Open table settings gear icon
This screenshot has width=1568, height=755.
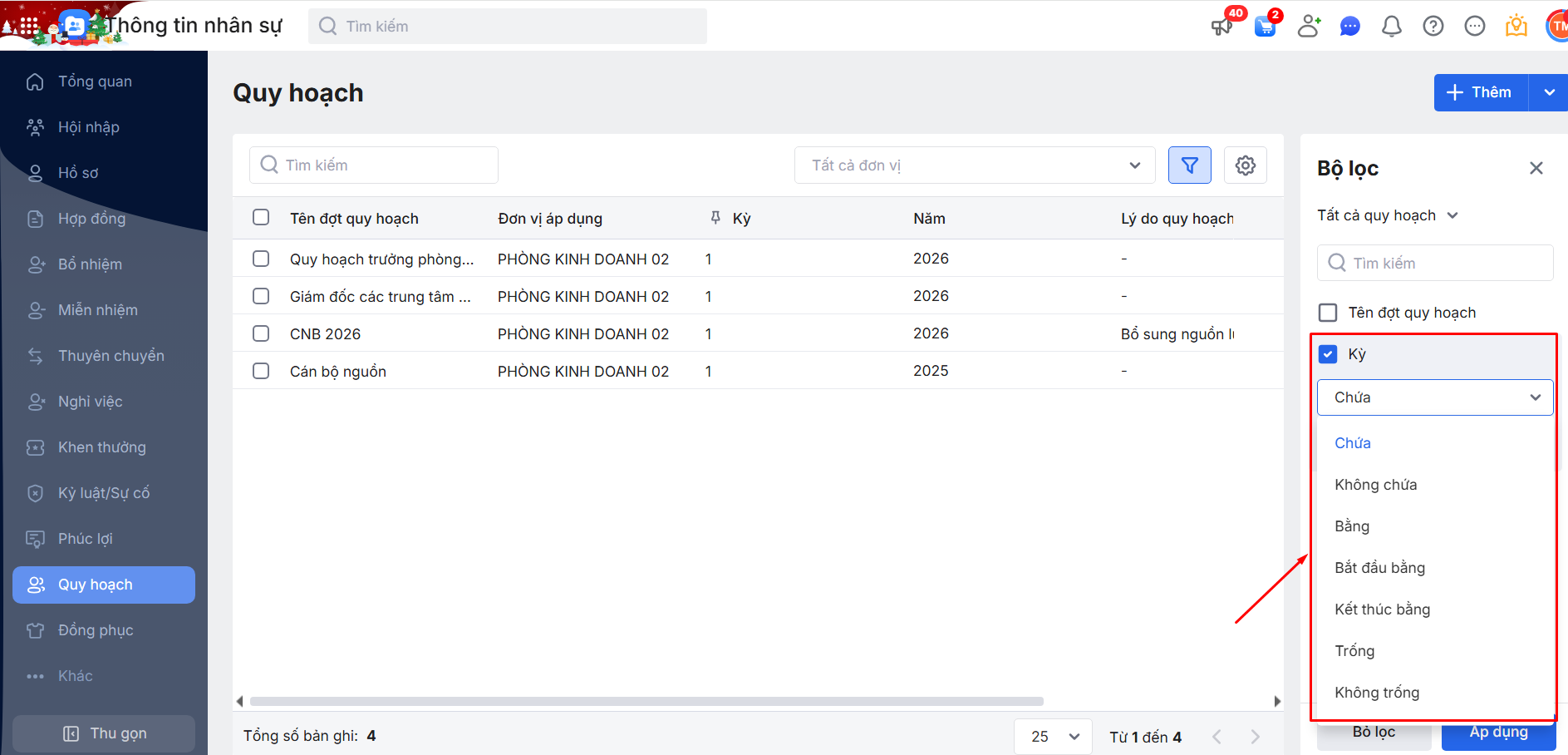pos(1245,165)
